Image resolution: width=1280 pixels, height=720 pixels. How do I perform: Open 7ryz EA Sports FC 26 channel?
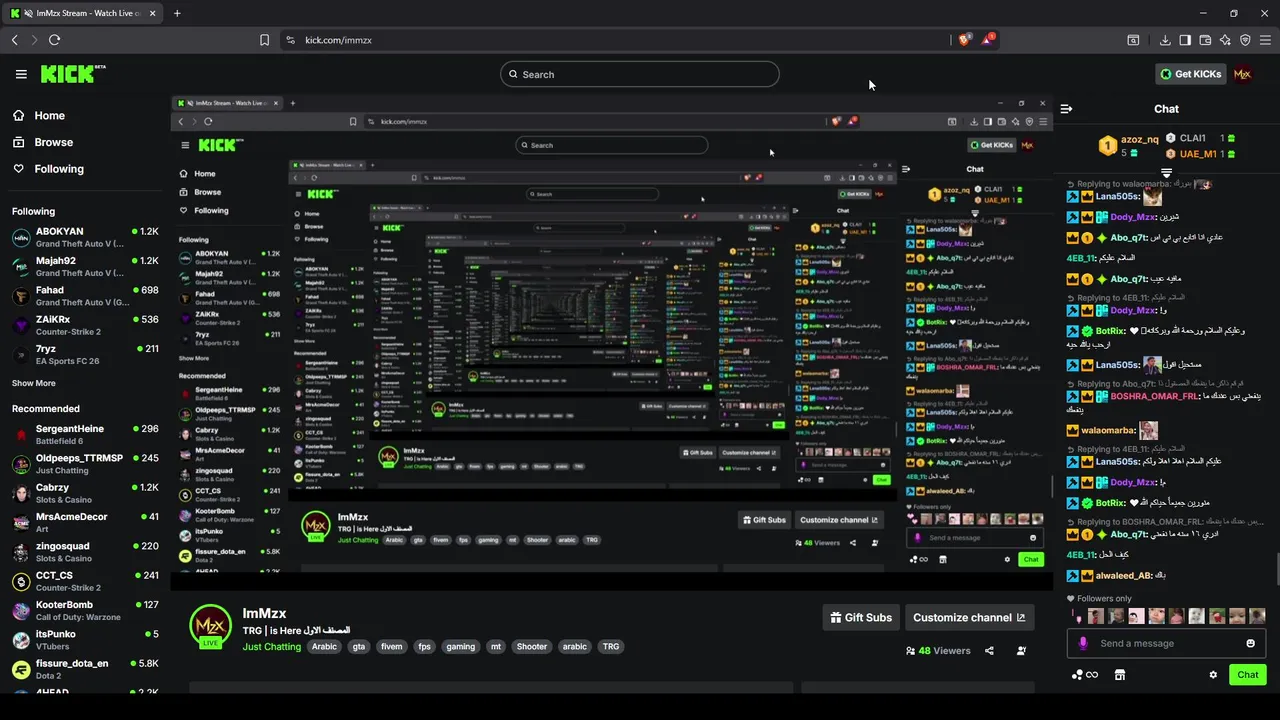pos(85,354)
